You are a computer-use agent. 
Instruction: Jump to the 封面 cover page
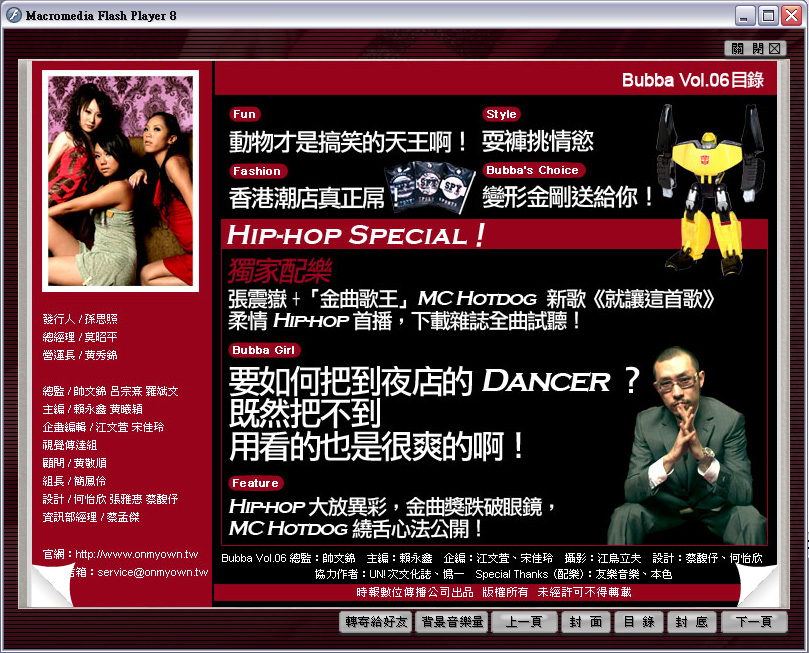click(586, 622)
